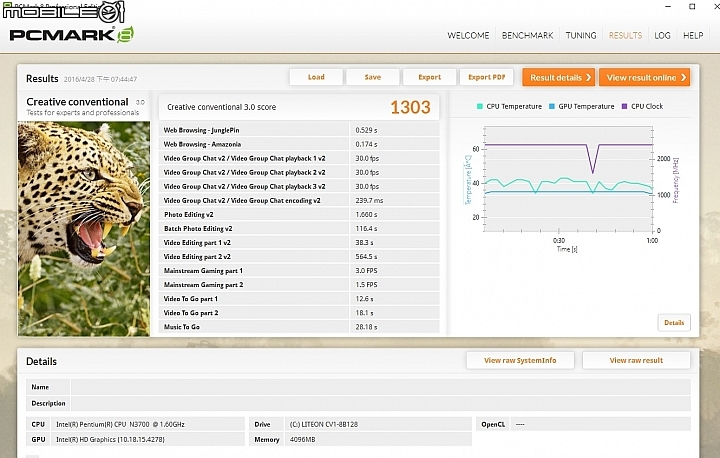Select 'Video To Go part 1' row
This screenshot has width=720, height=458.
point(299,299)
